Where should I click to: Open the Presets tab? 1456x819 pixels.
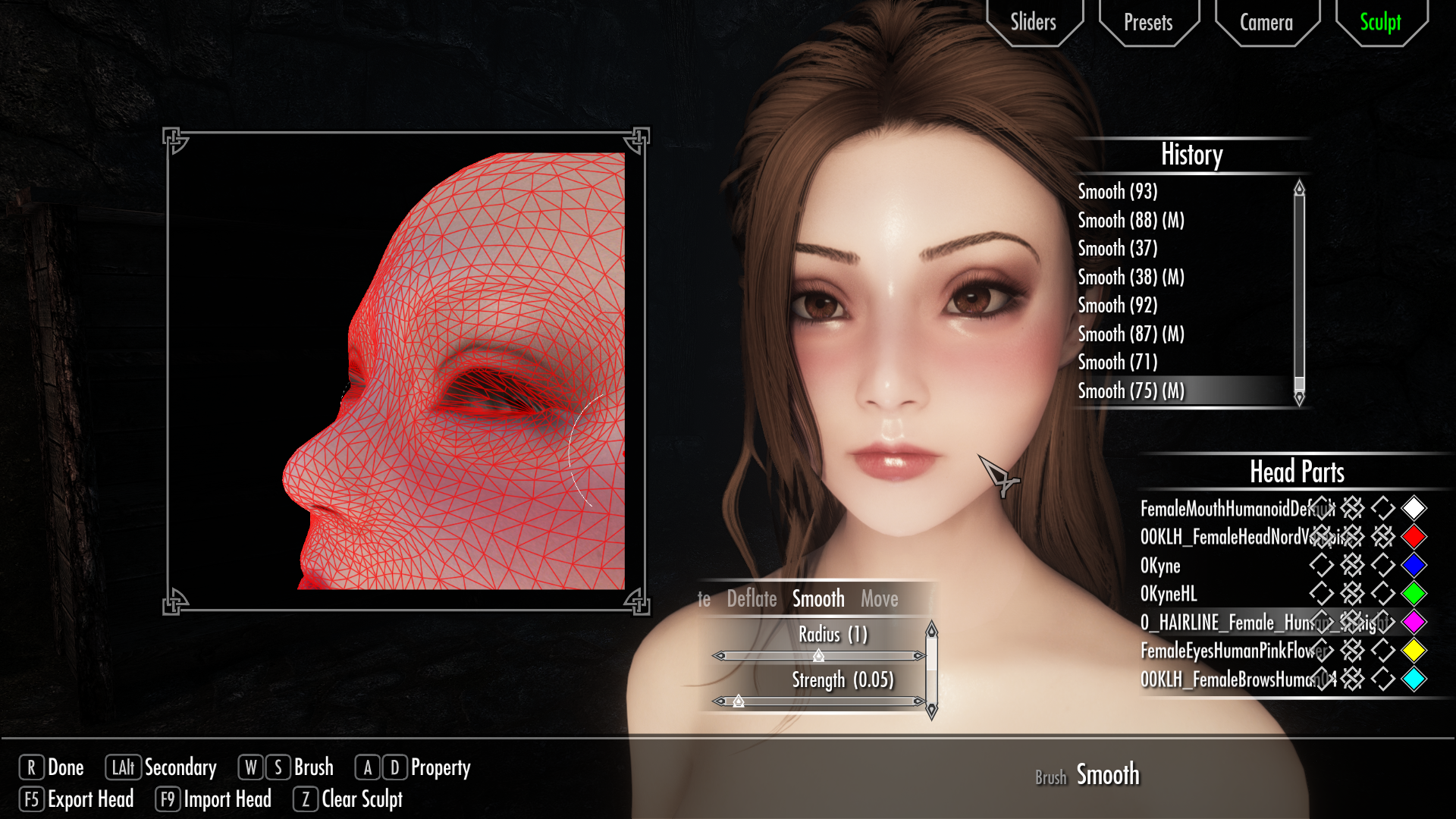click(x=1148, y=21)
